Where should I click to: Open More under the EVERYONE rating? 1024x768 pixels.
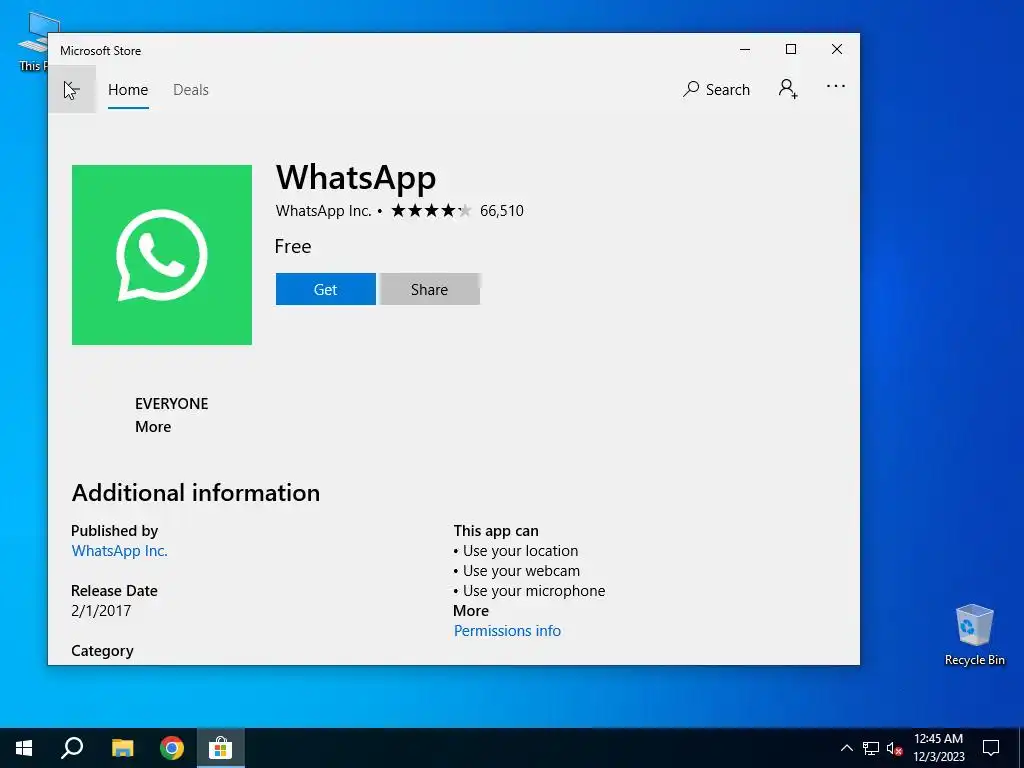[x=153, y=426]
